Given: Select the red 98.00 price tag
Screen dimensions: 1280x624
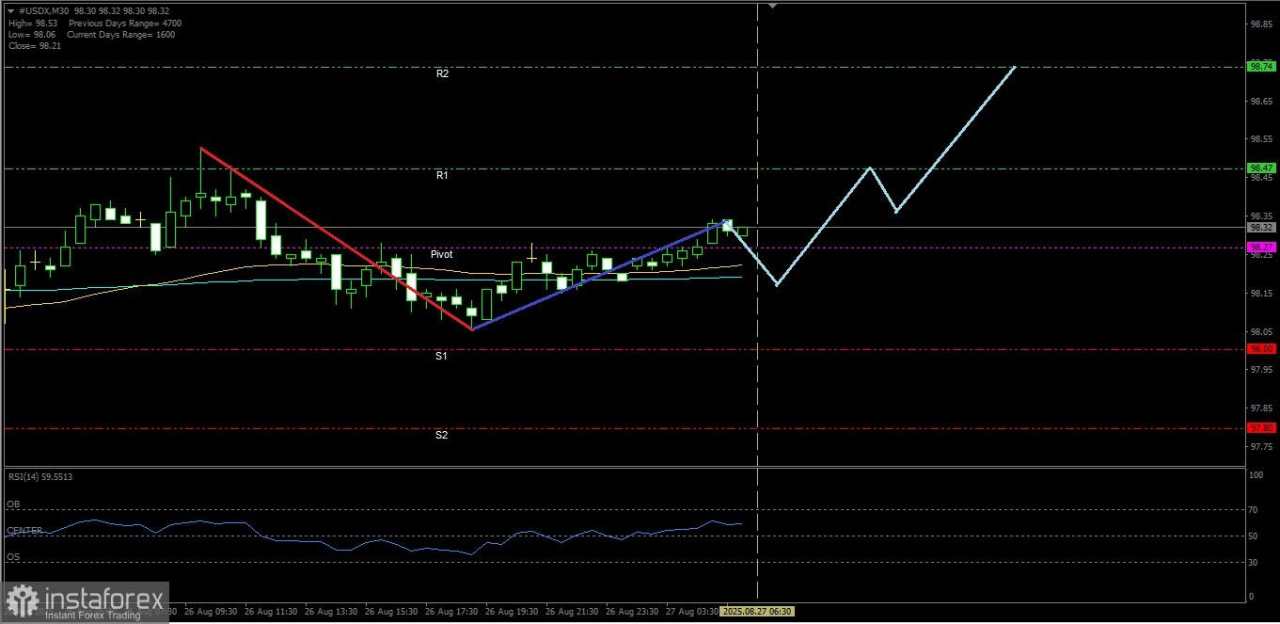Looking at the screenshot, I should pyautogui.click(x=1261, y=348).
